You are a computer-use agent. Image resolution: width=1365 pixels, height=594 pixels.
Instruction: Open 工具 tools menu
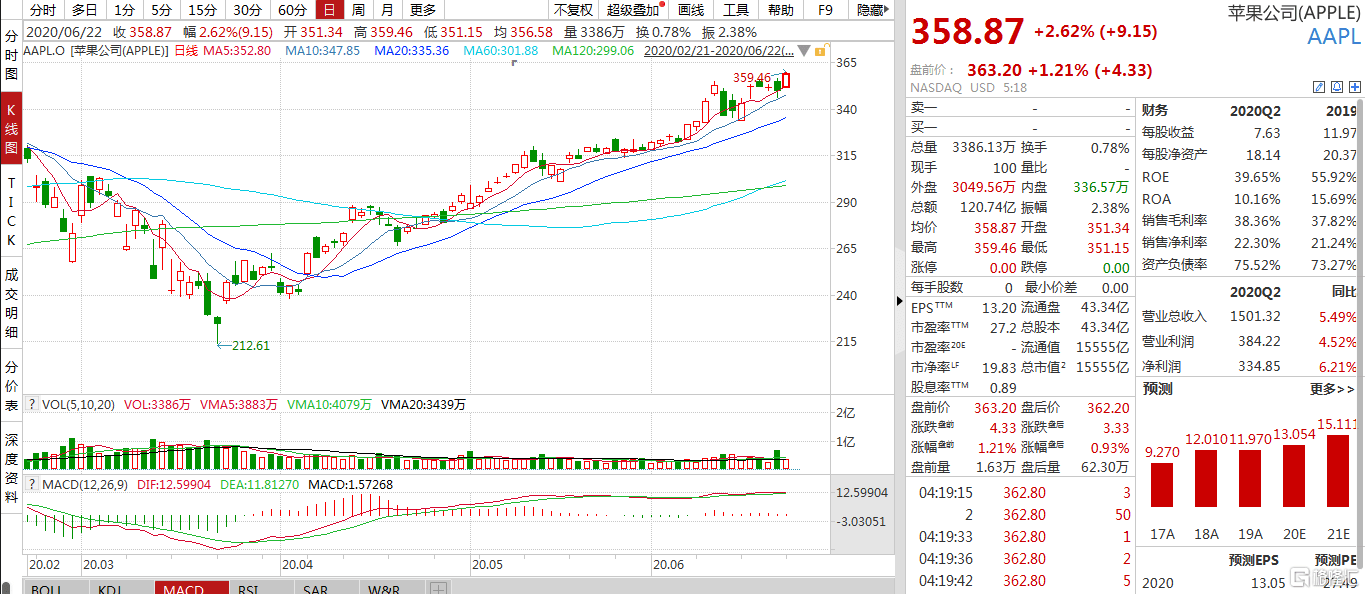point(736,10)
